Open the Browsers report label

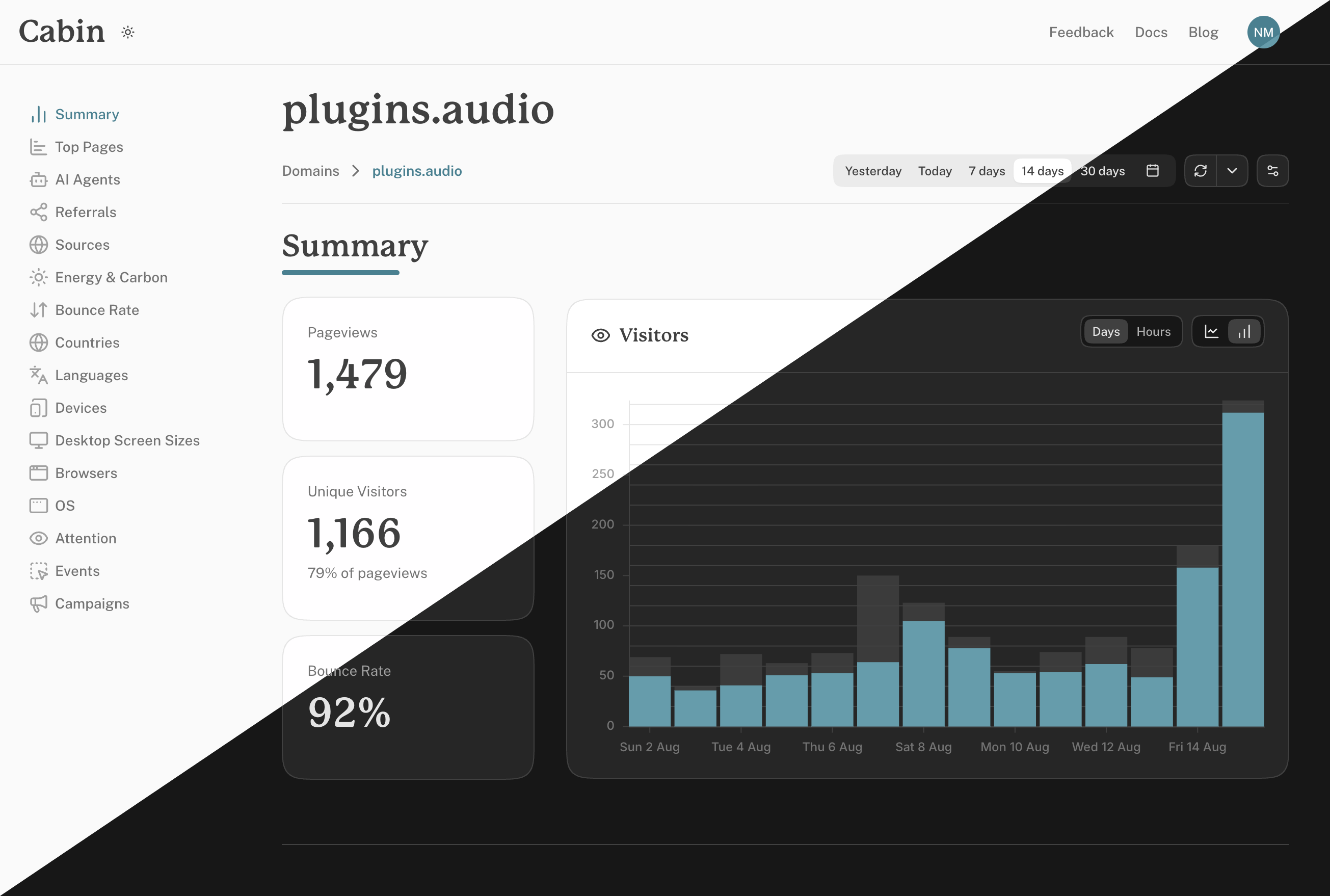coord(86,473)
